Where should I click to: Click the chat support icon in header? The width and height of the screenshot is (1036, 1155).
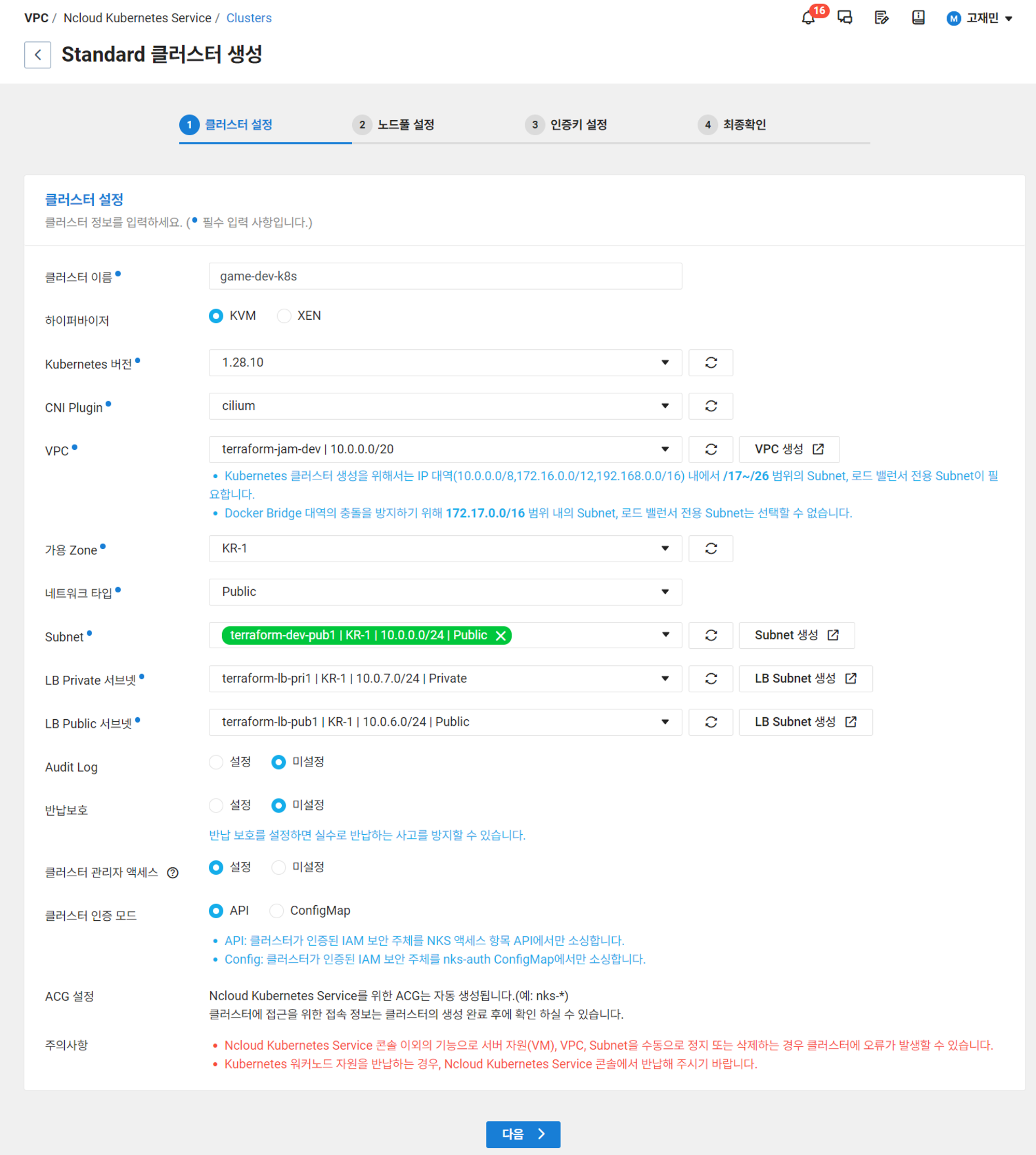(845, 18)
